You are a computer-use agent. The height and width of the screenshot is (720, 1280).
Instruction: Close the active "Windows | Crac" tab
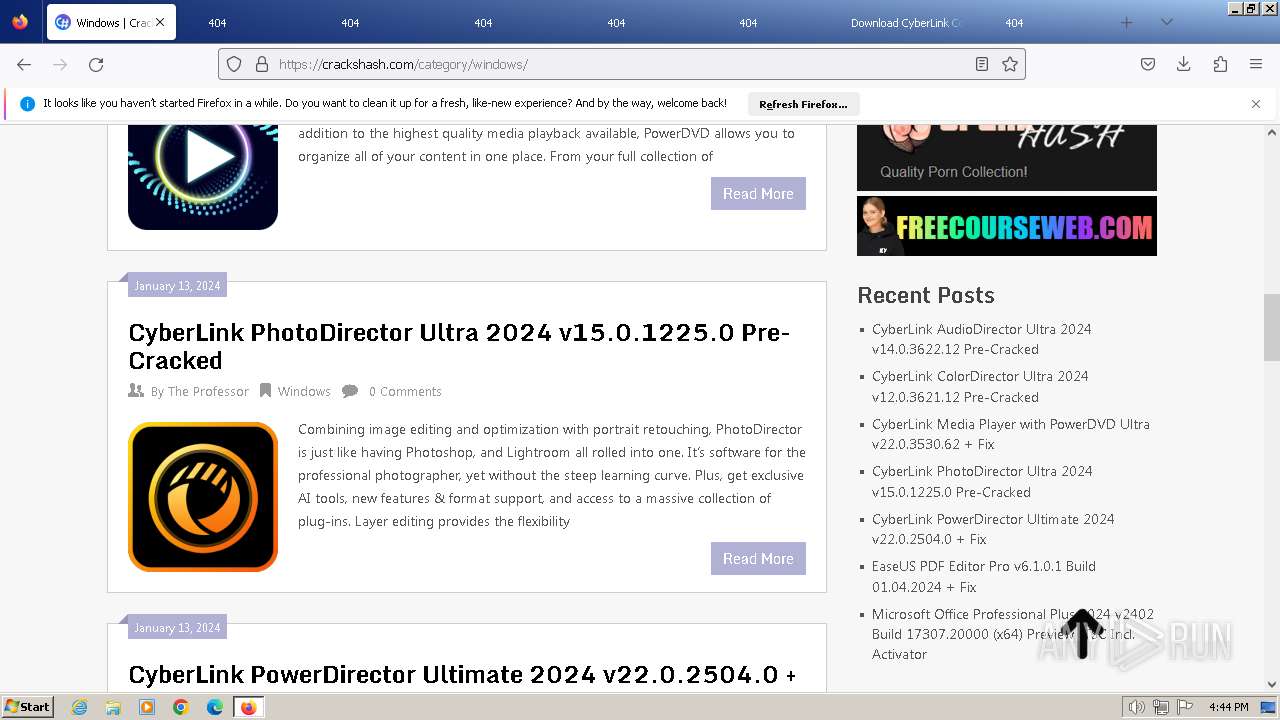160,22
